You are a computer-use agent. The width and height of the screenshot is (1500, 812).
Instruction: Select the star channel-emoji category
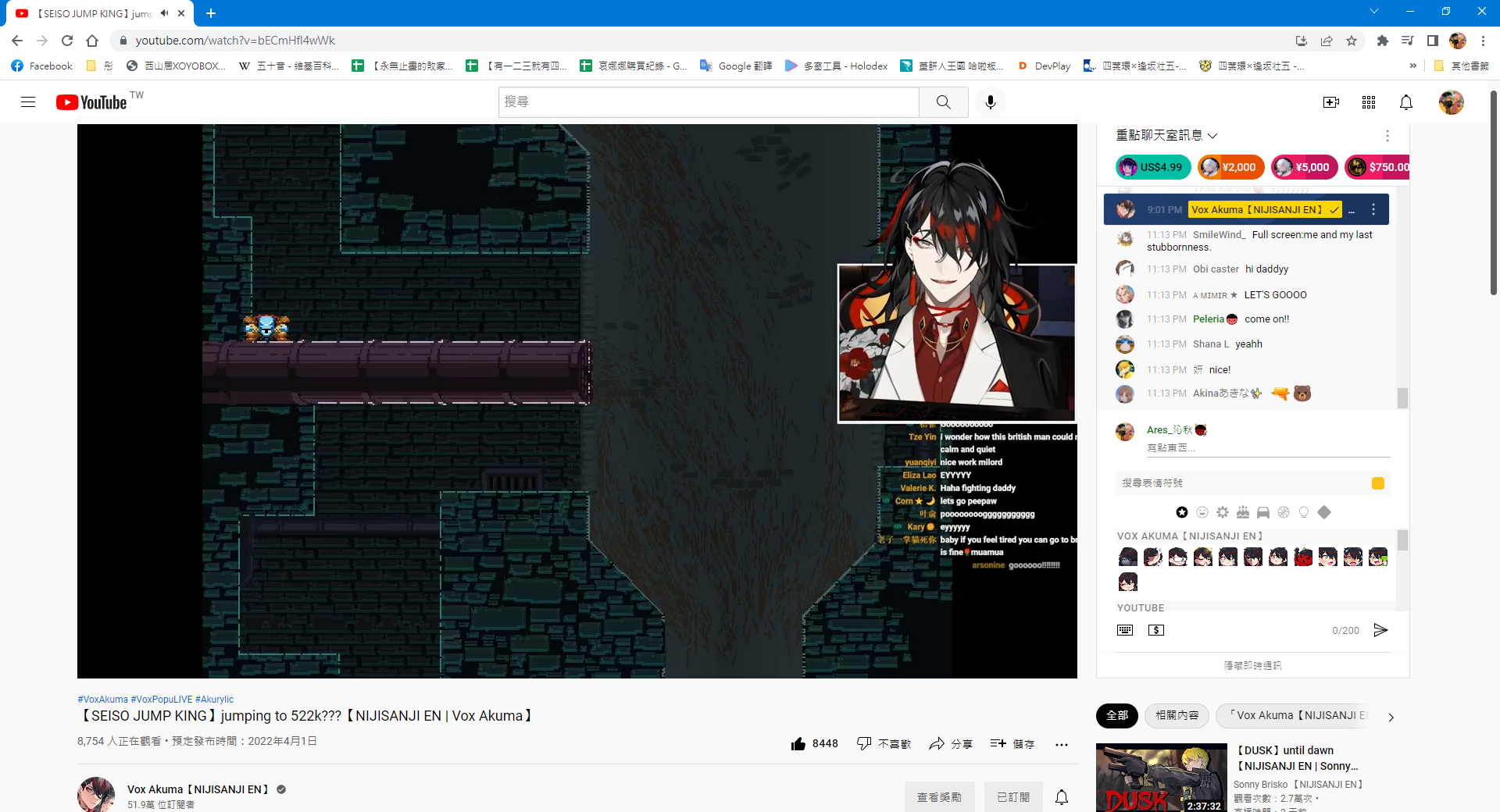point(1182,512)
